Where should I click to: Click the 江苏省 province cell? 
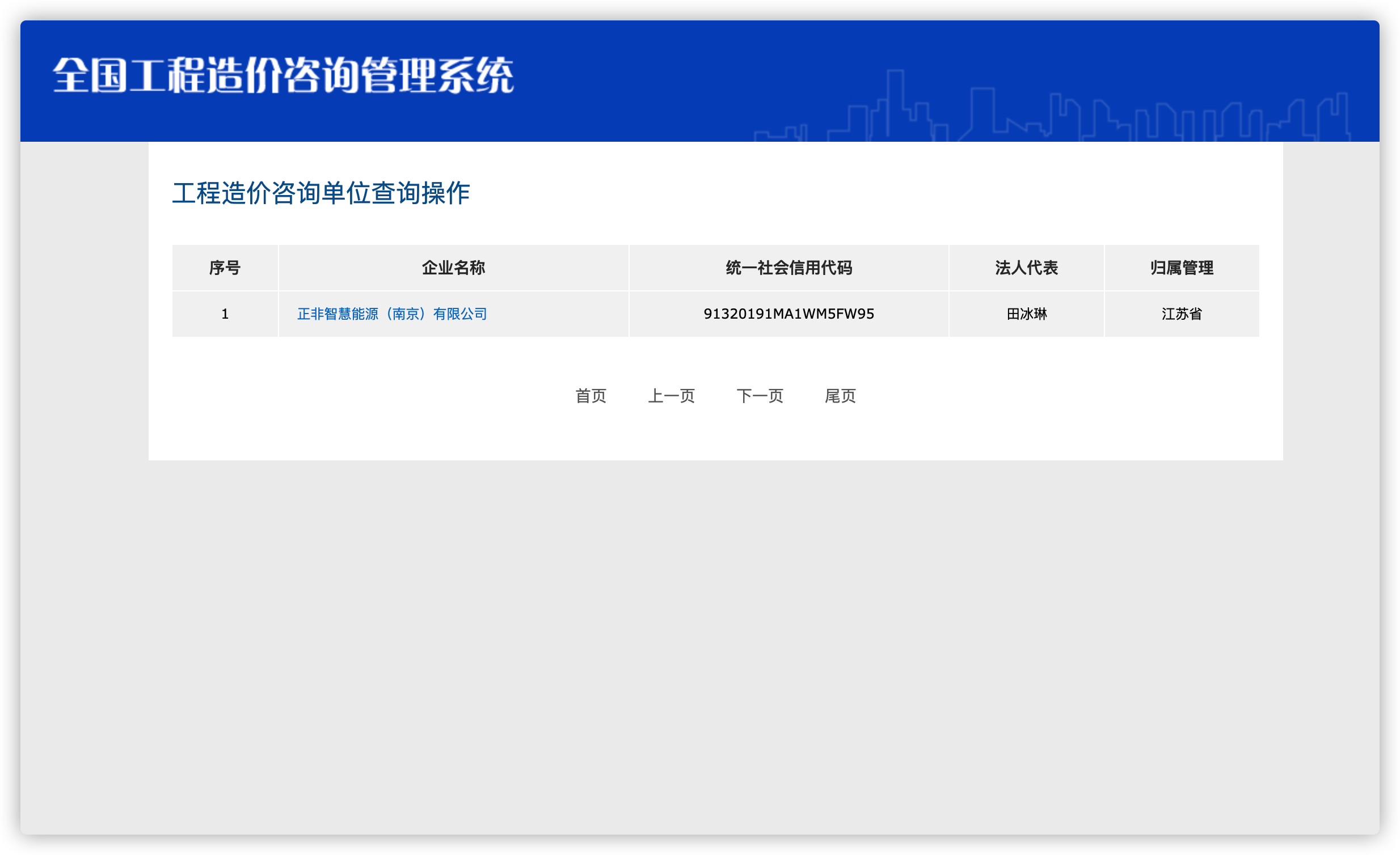pyautogui.click(x=1182, y=314)
